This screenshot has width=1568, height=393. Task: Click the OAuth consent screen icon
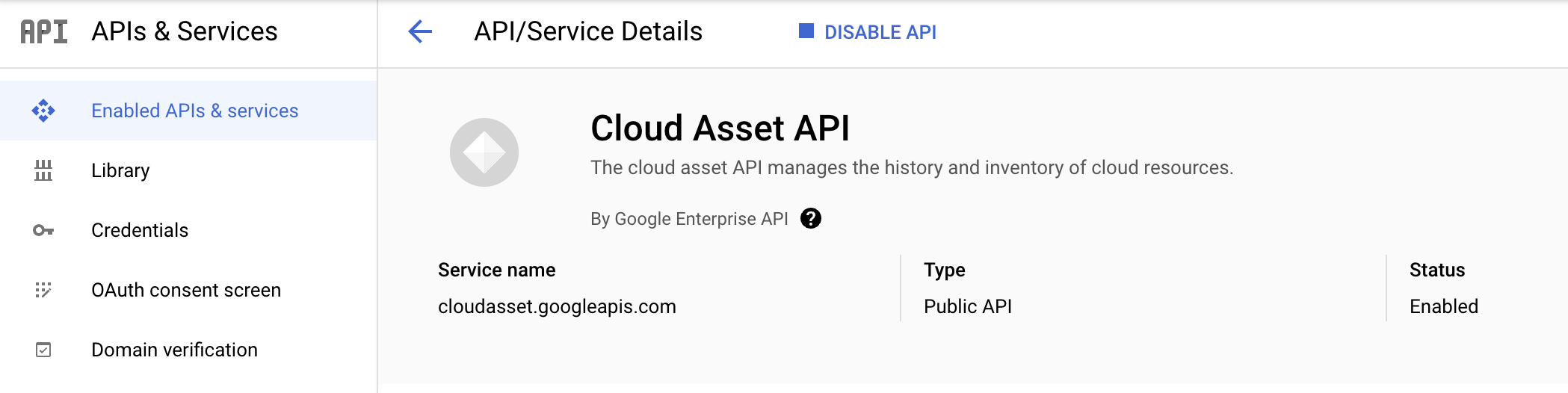pos(43,290)
